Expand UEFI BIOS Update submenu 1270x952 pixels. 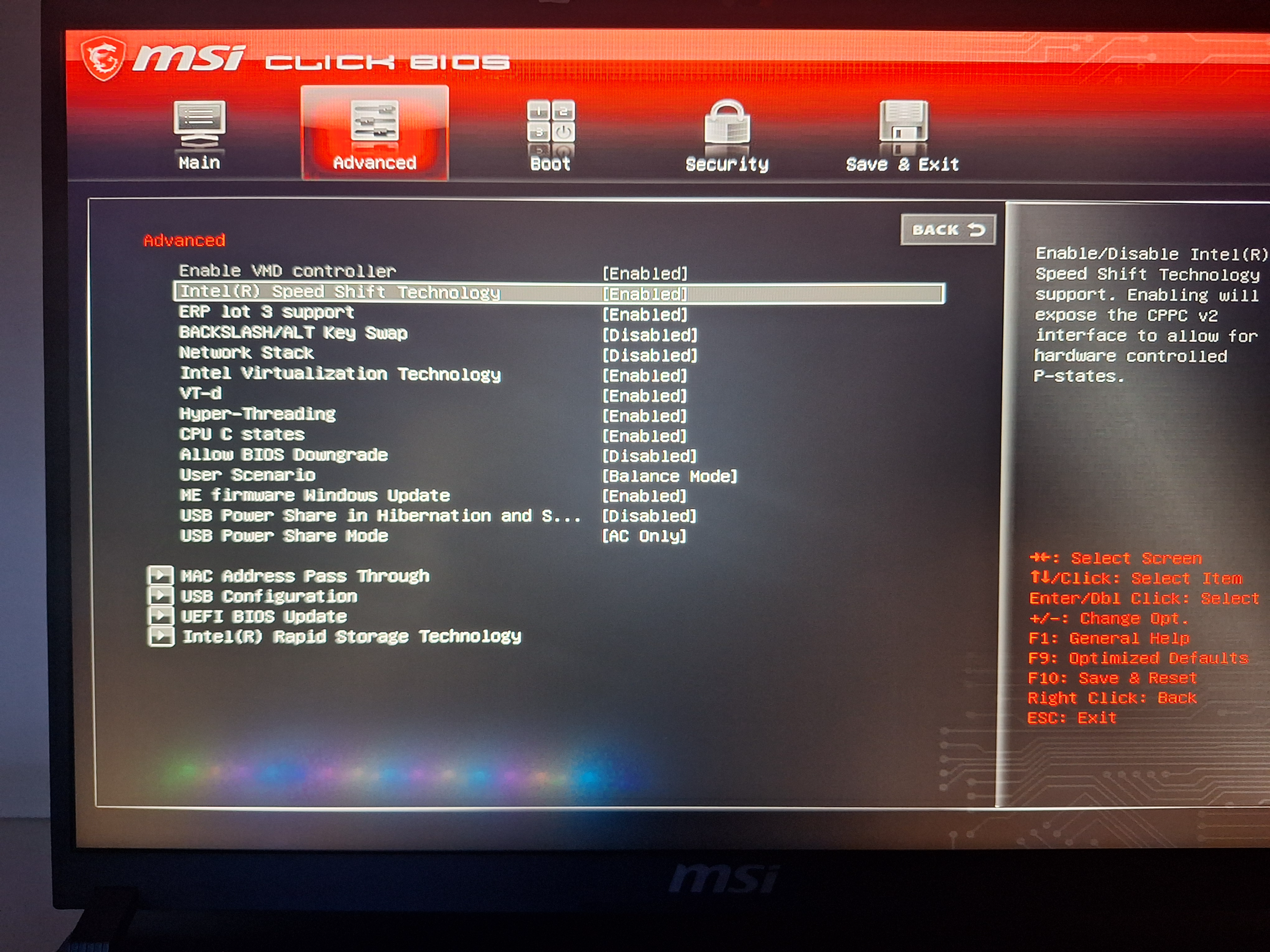pyautogui.click(x=264, y=616)
